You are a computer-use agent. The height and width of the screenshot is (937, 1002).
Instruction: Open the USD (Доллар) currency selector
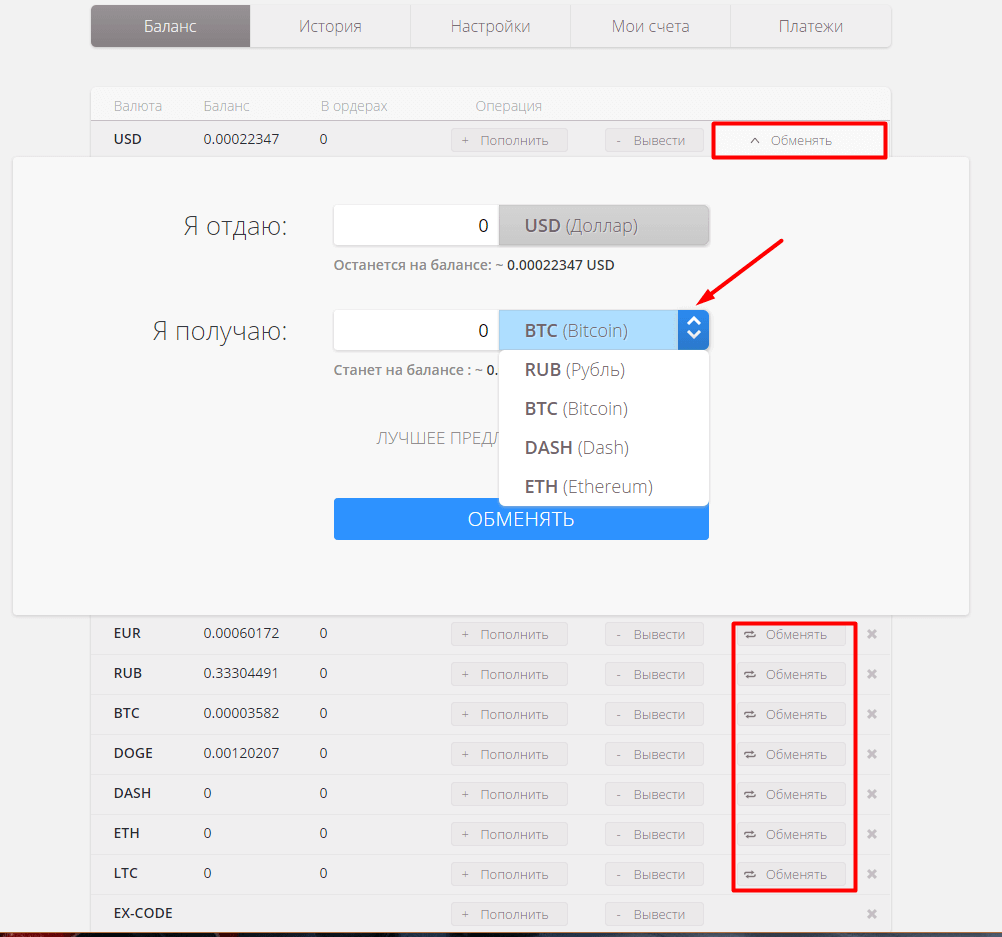pyautogui.click(x=604, y=225)
